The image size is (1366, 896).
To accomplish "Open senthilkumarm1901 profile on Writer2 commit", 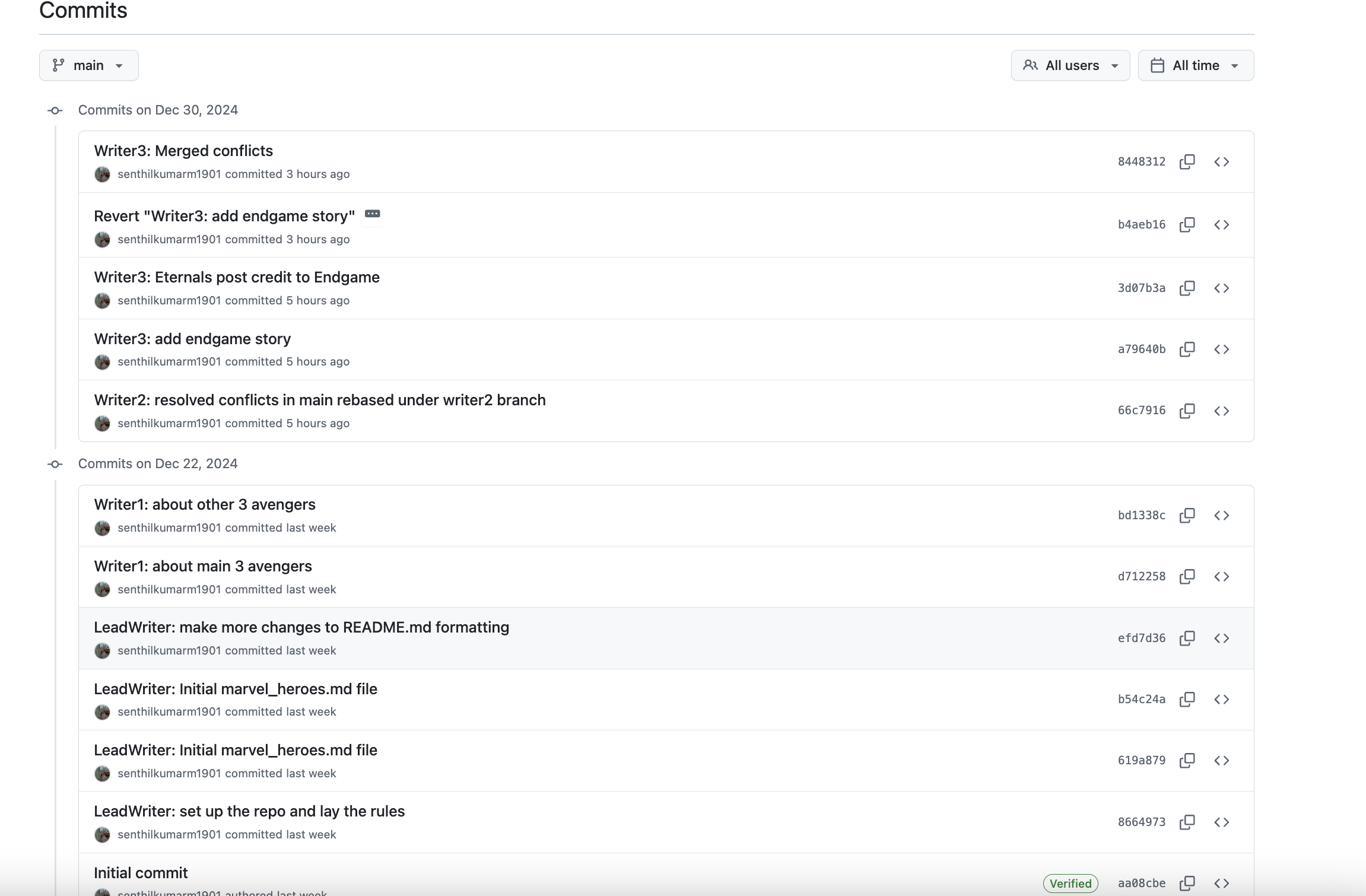I will (x=169, y=423).
